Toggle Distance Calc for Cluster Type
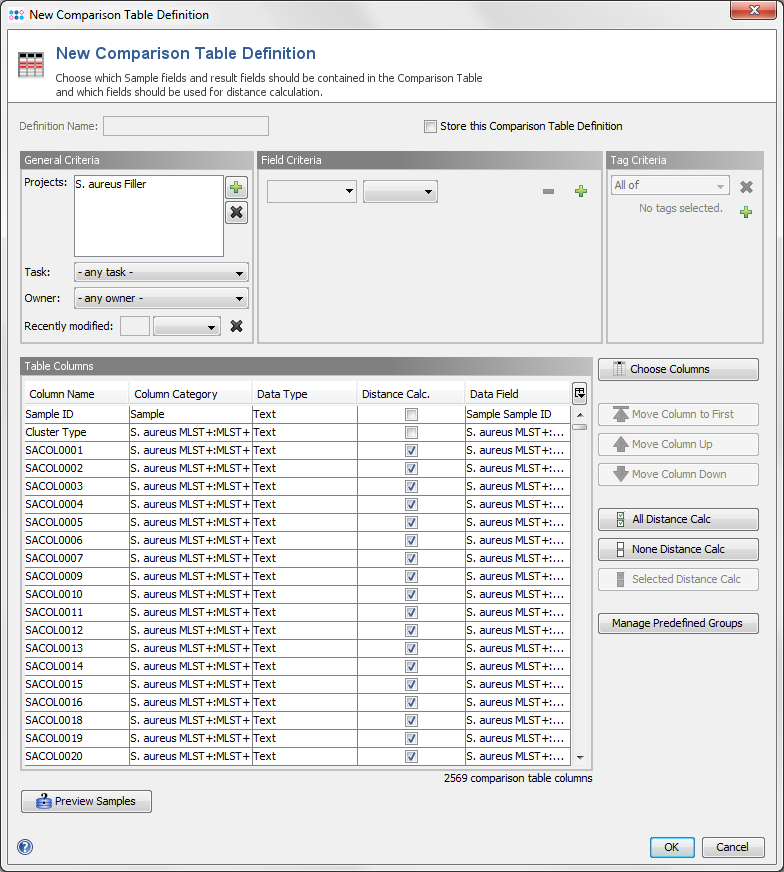 tap(411, 432)
